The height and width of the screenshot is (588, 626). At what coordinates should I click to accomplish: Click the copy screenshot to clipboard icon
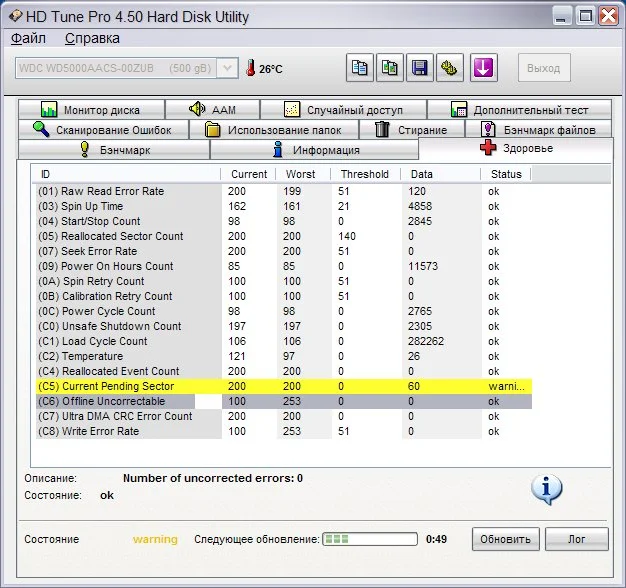[390, 68]
